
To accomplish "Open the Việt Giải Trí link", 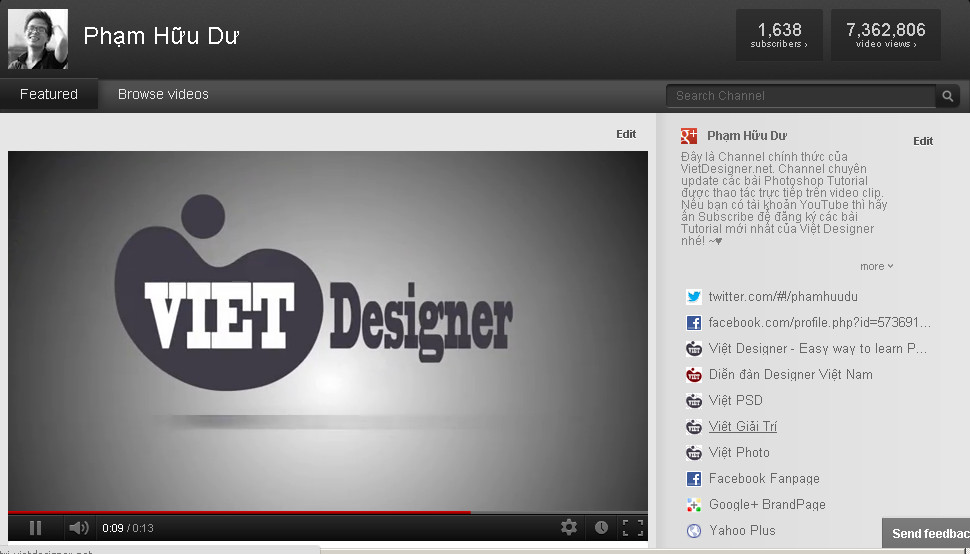I will (743, 427).
